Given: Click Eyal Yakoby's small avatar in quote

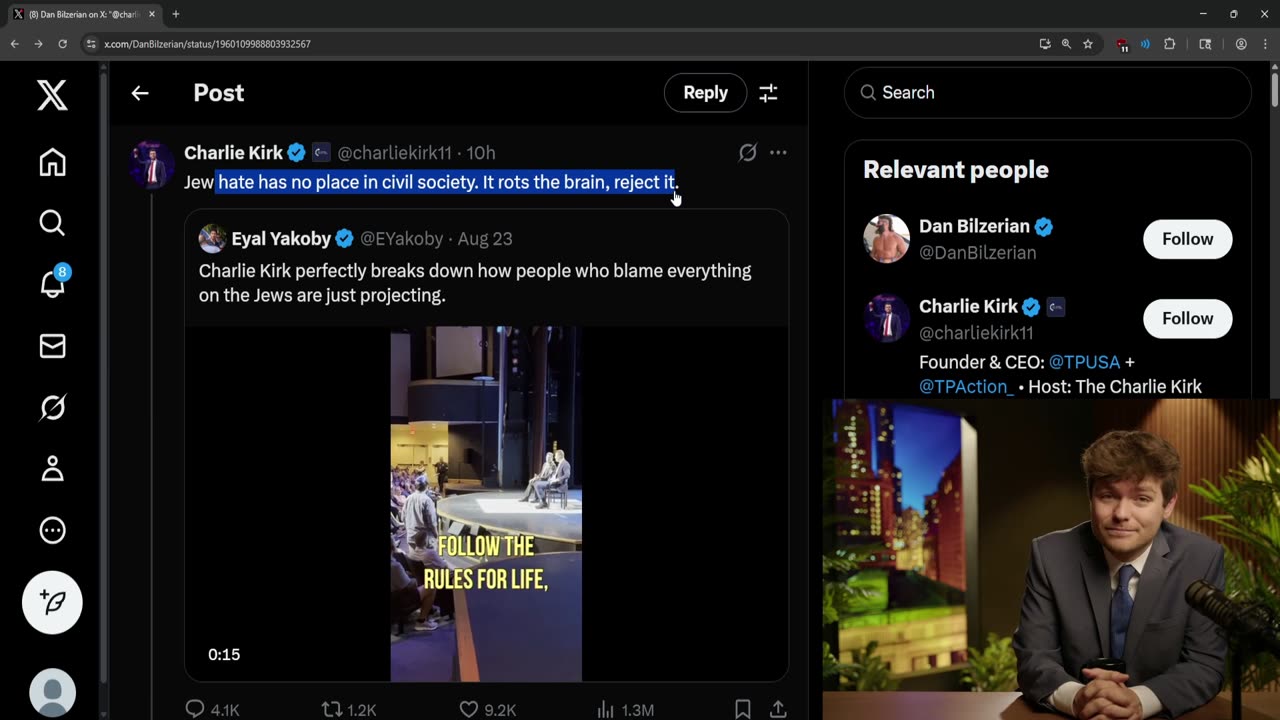Looking at the screenshot, I should tap(211, 239).
